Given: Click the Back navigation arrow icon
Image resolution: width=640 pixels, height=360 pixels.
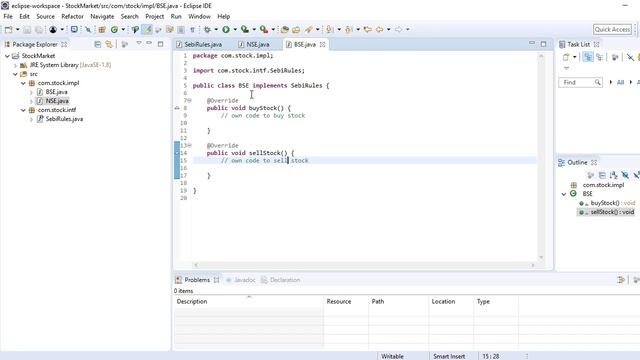Looking at the screenshot, I should [379, 29].
